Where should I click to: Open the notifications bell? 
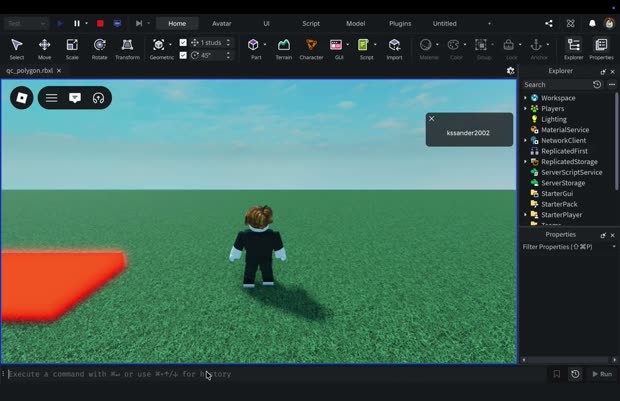tap(592, 23)
